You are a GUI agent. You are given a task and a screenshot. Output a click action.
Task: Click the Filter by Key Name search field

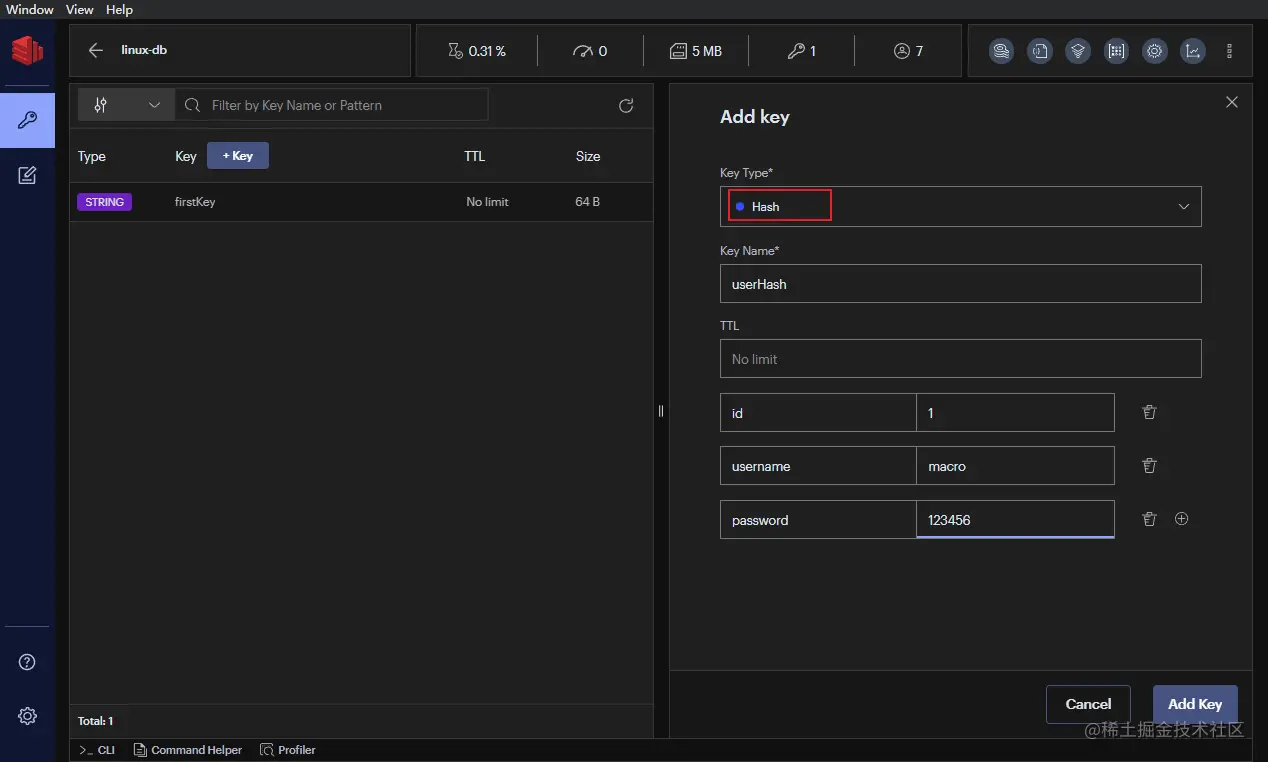tap(332, 105)
